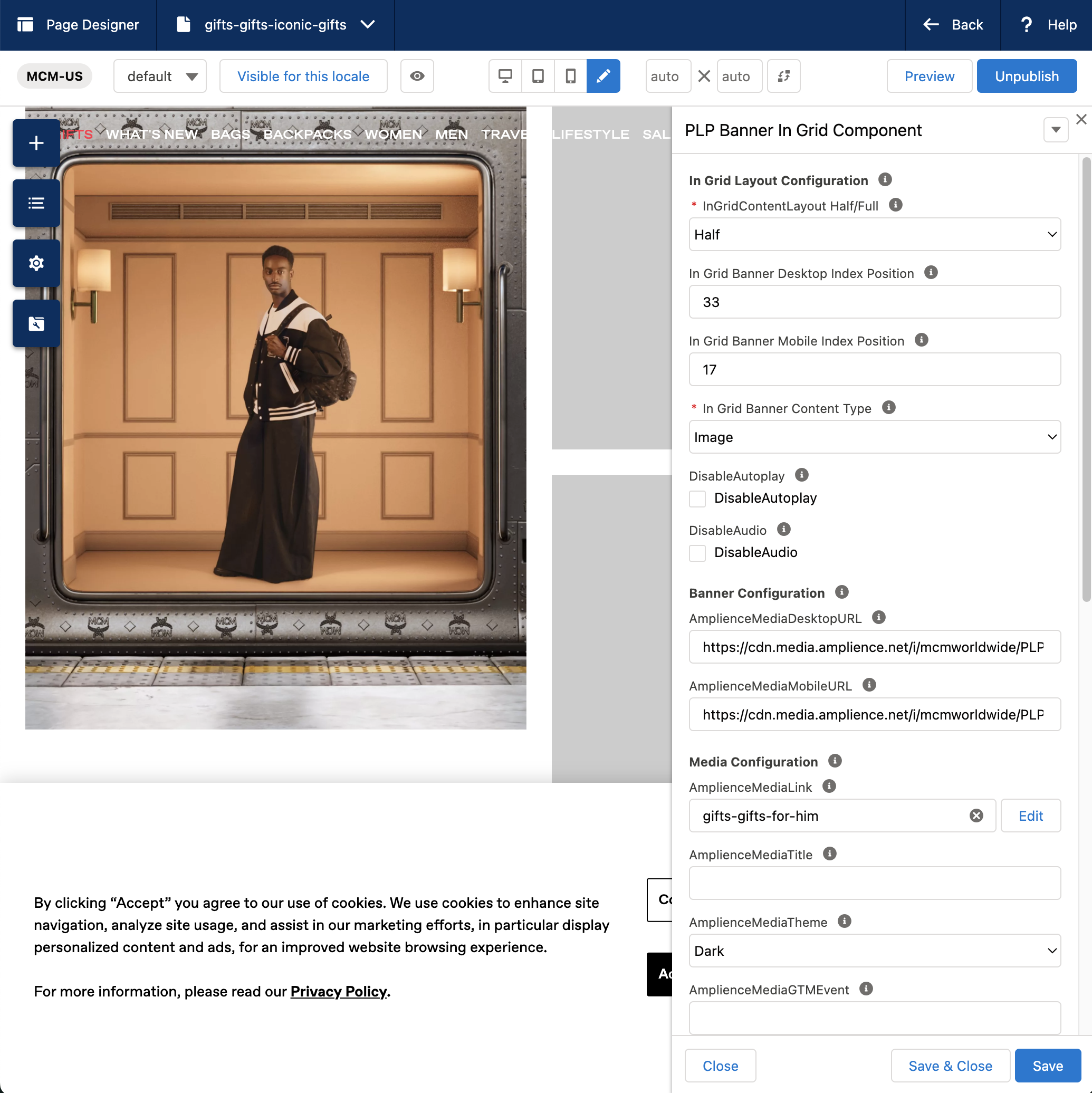Click the Save & Close button
1092x1093 pixels.
[x=950, y=1067]
